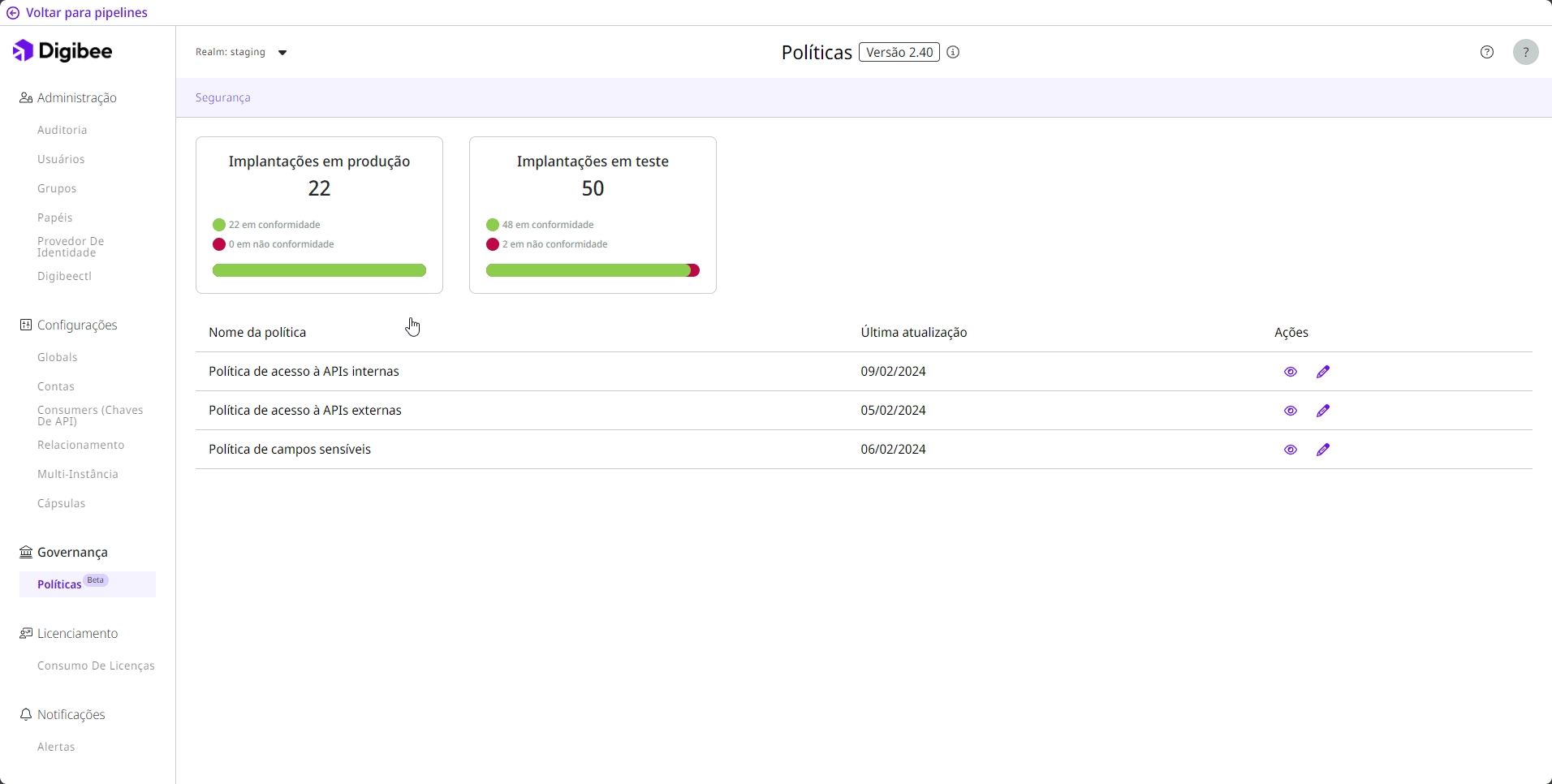Click pencil icon for Política de campos sensíveis
The image size is (1552, 784).
coord(1323,450)
